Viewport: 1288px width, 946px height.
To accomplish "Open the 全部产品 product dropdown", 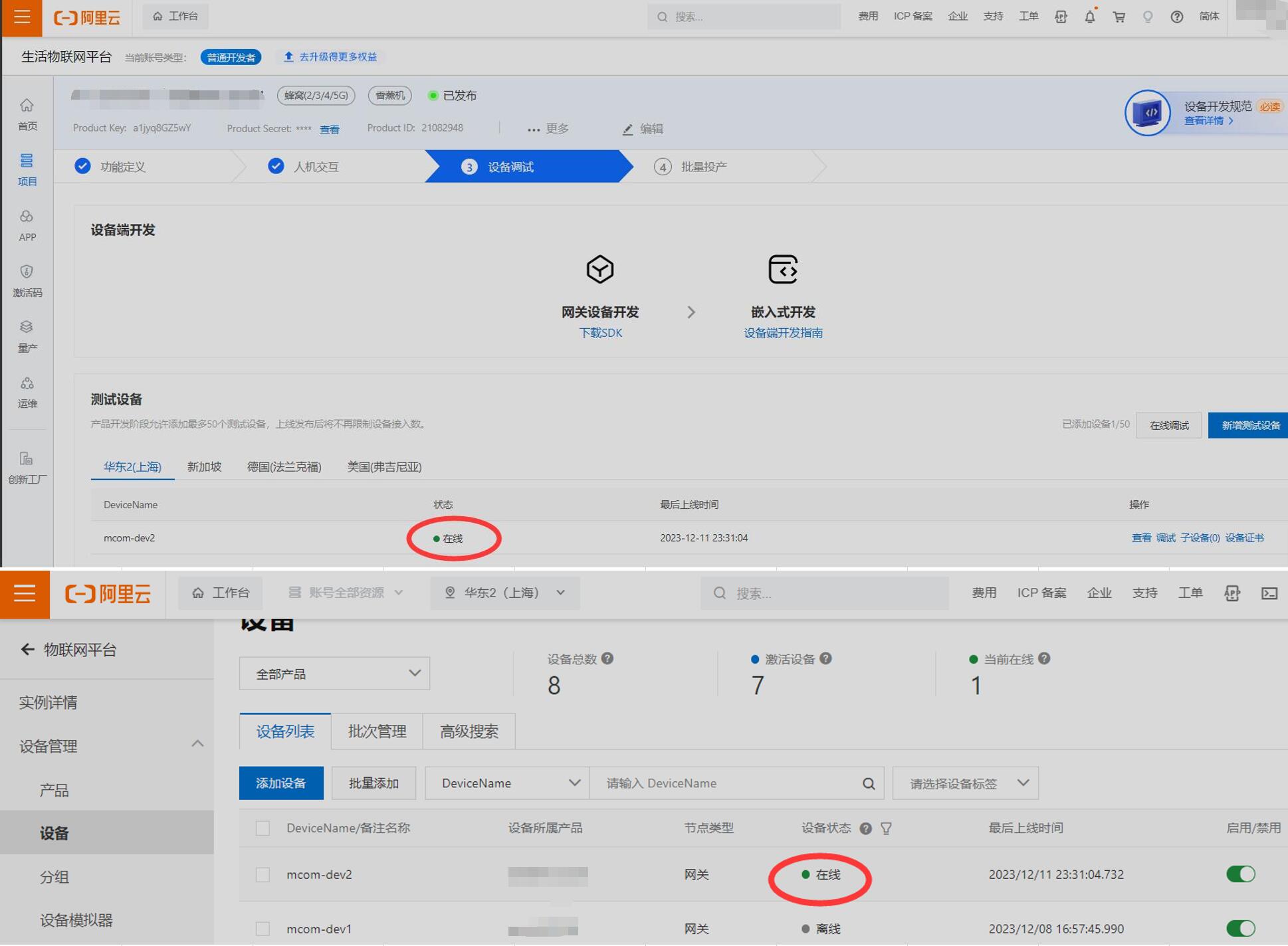I will pos(334,674).
